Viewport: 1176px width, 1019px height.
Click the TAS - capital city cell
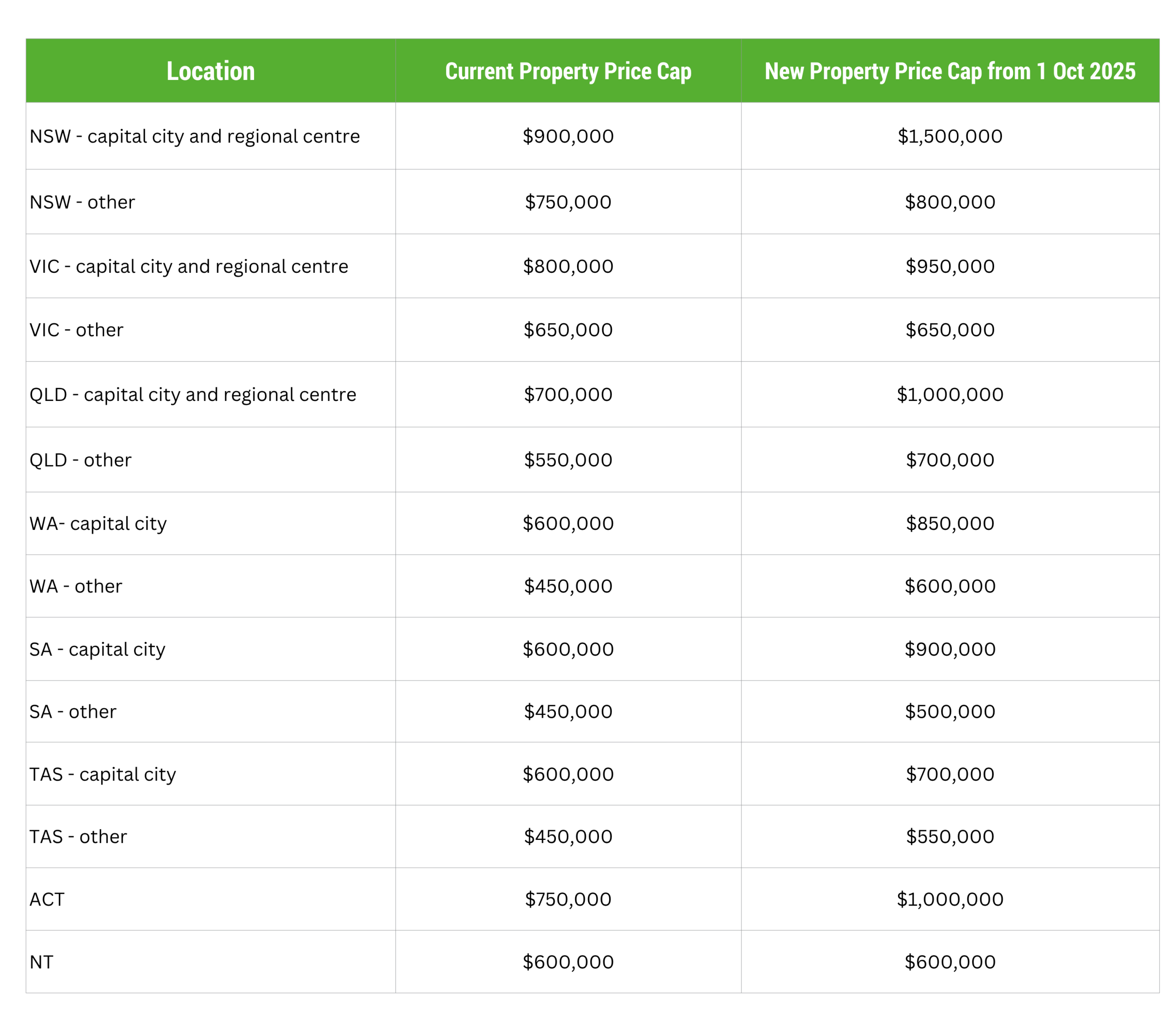[x=102, y=775]
